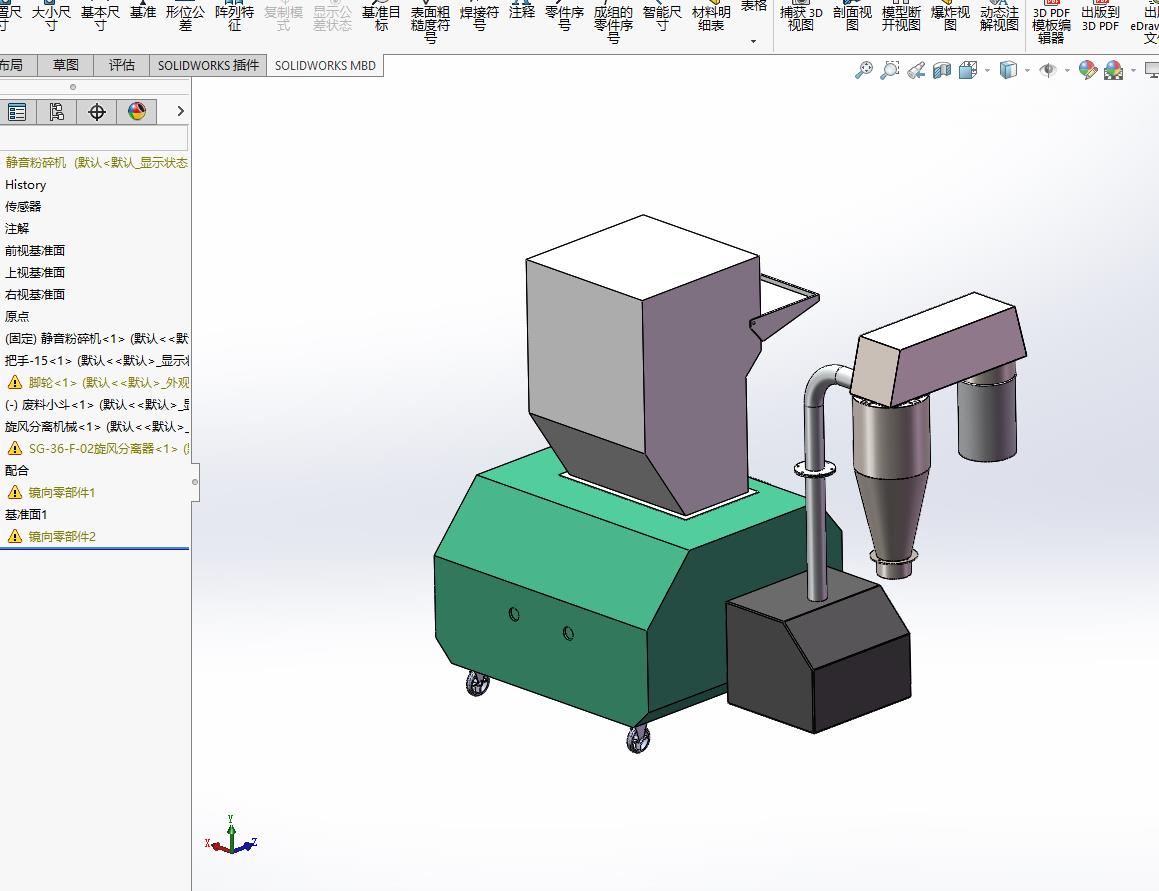Switch to the 草图 tab
The width and height of the screenshot is (1159, 891).
click(x=66, y=65)
